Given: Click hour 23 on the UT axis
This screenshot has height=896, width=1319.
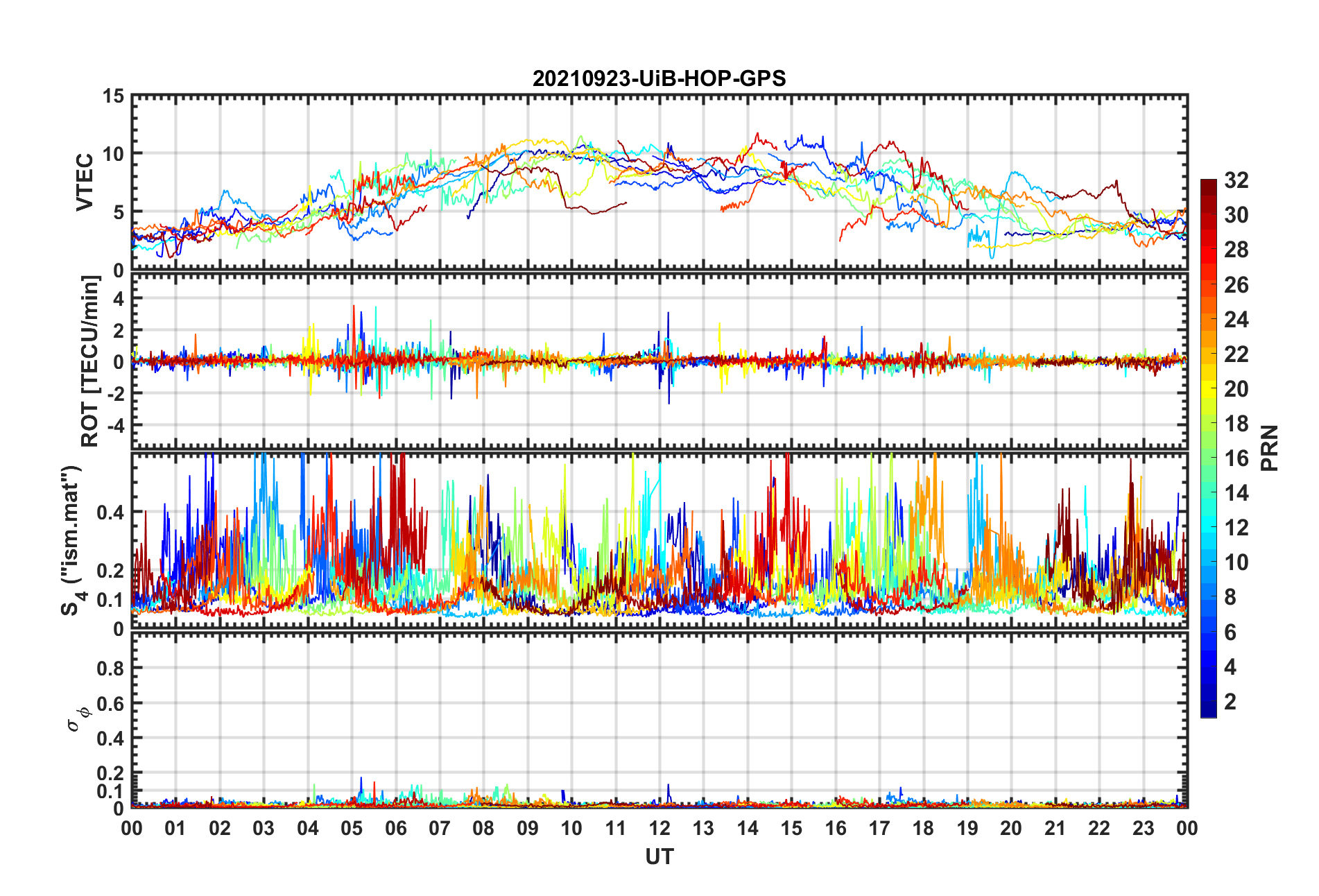Looking at the screenshot, I should [1144, 828].
